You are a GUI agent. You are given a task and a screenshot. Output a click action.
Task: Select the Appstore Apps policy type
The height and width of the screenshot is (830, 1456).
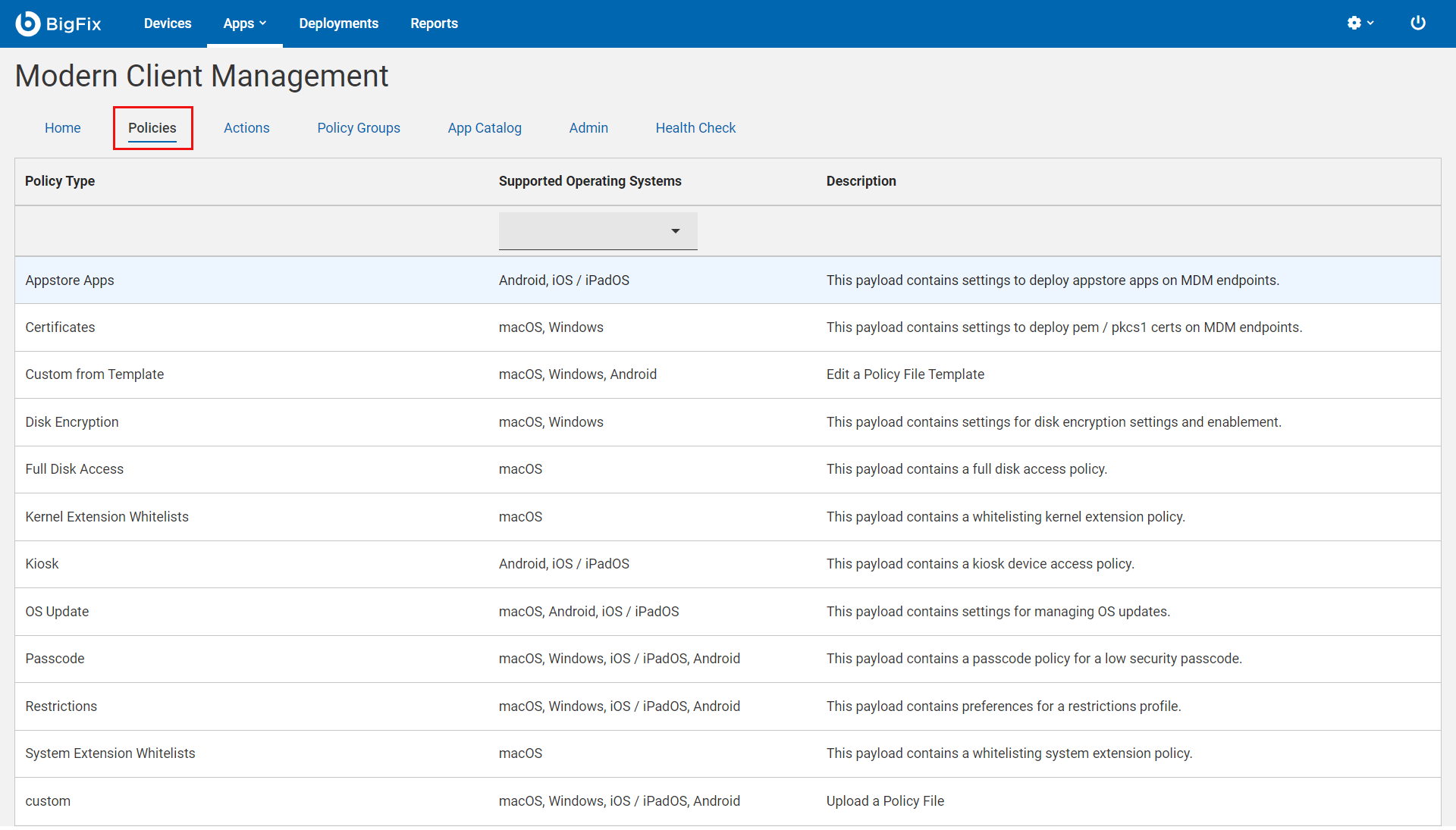[70, 280]
